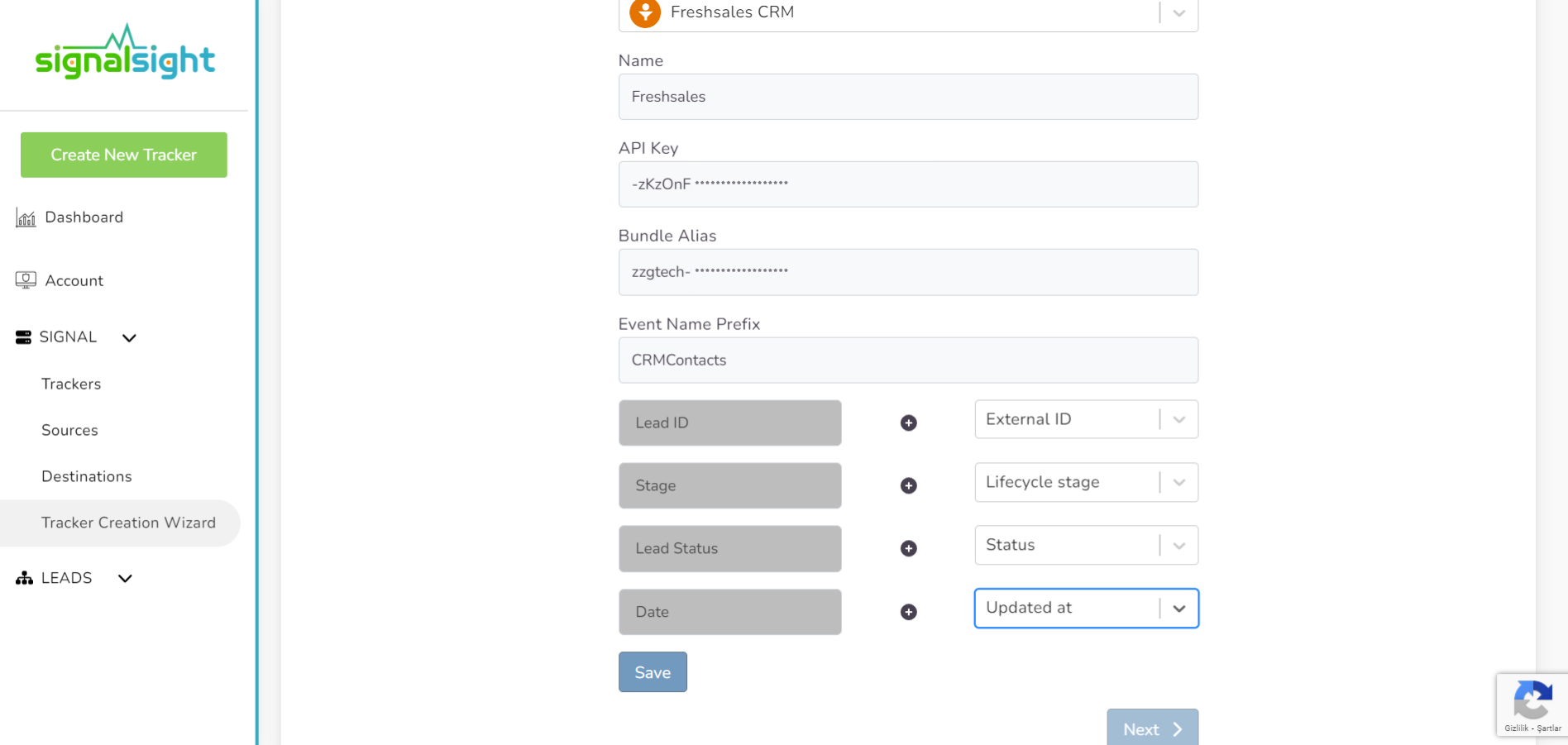Screen dimensions: 1568x745
Task: Click the SIGNAL section label
Action: pos(68,337)
